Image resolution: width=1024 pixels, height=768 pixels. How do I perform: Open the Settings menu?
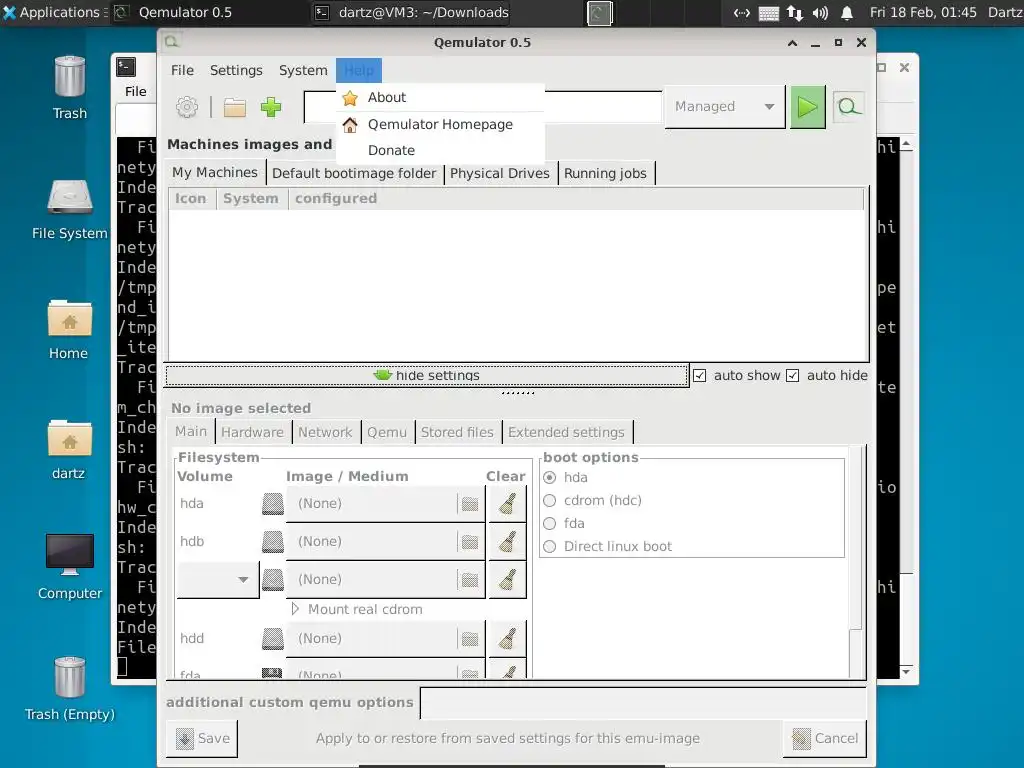click(x=236, y=70)
